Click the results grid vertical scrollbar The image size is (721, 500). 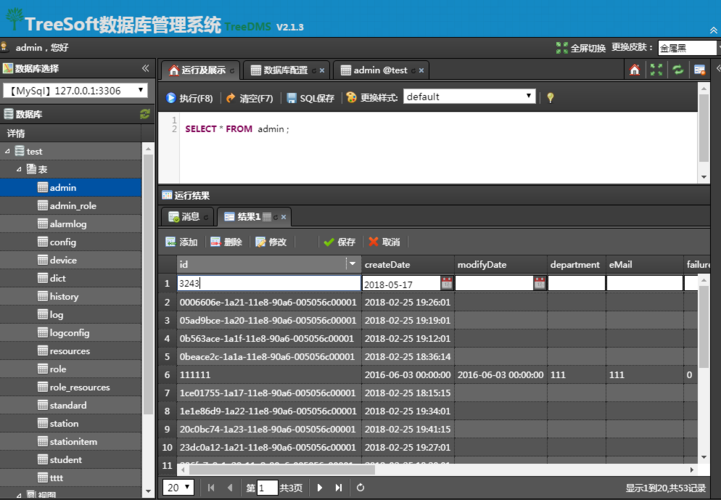tap(704, 327)
